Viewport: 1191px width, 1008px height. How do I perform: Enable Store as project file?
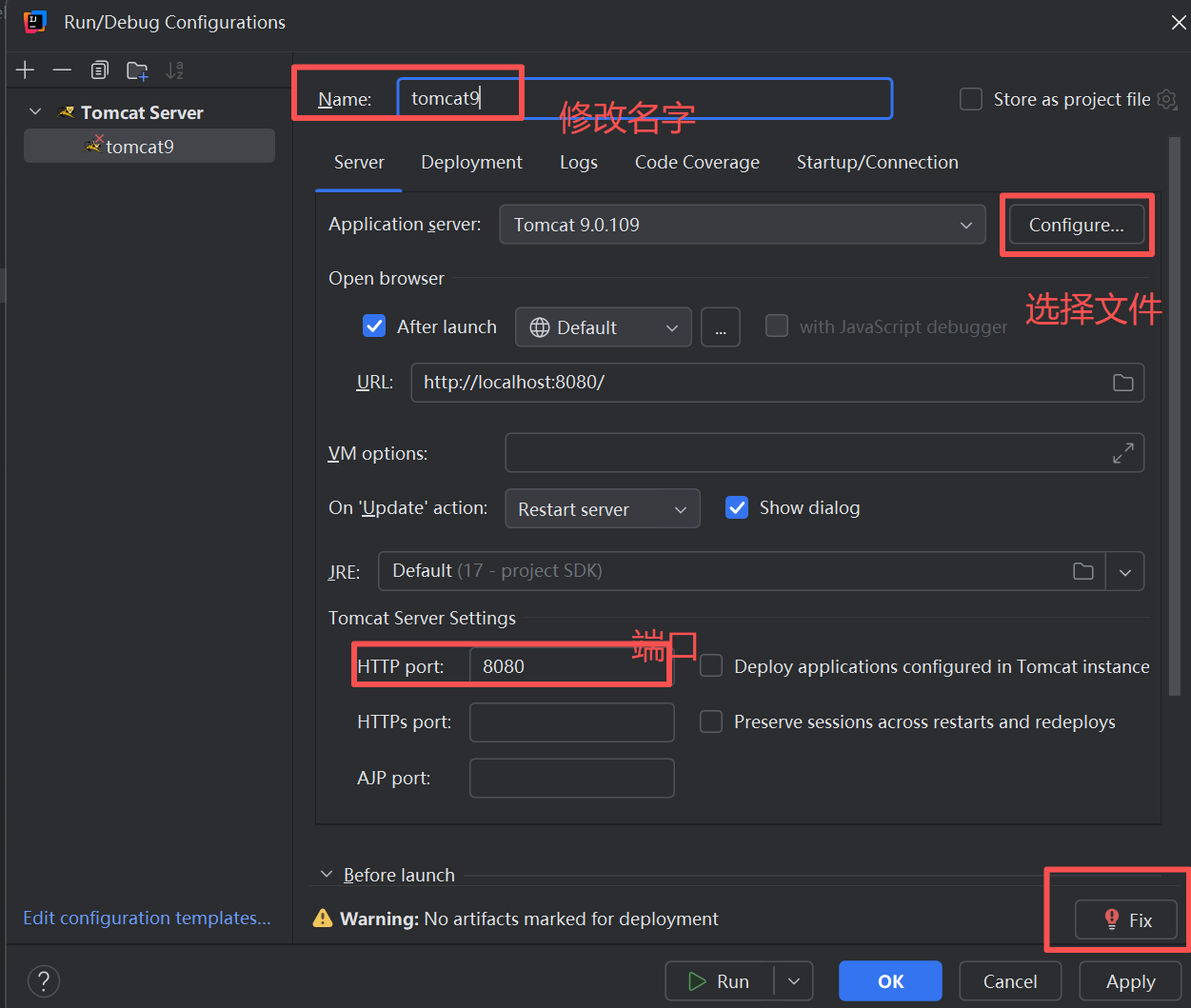tap(971, 99)
